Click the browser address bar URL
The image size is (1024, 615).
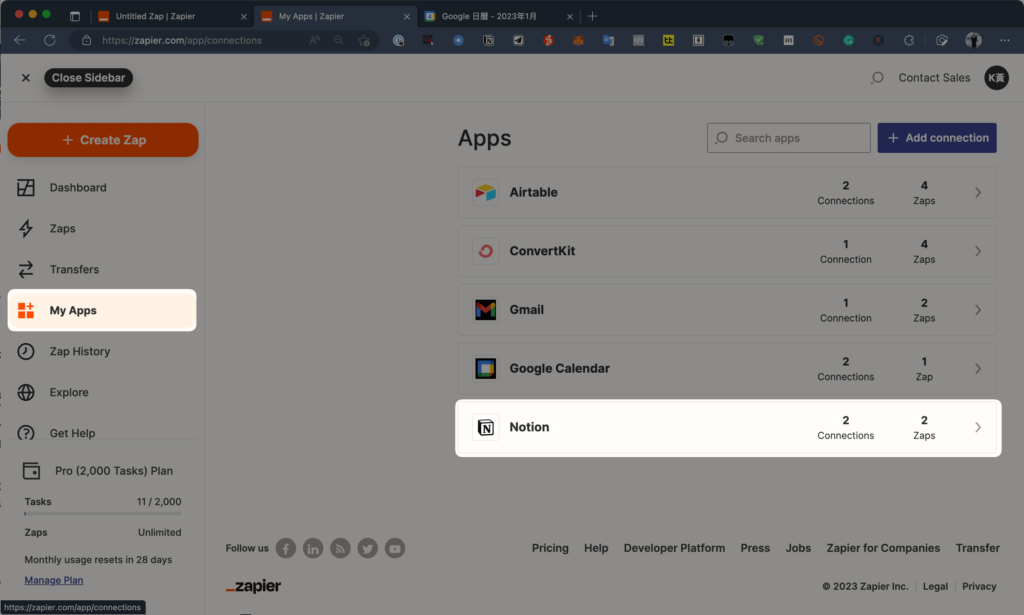click(182, 40)
